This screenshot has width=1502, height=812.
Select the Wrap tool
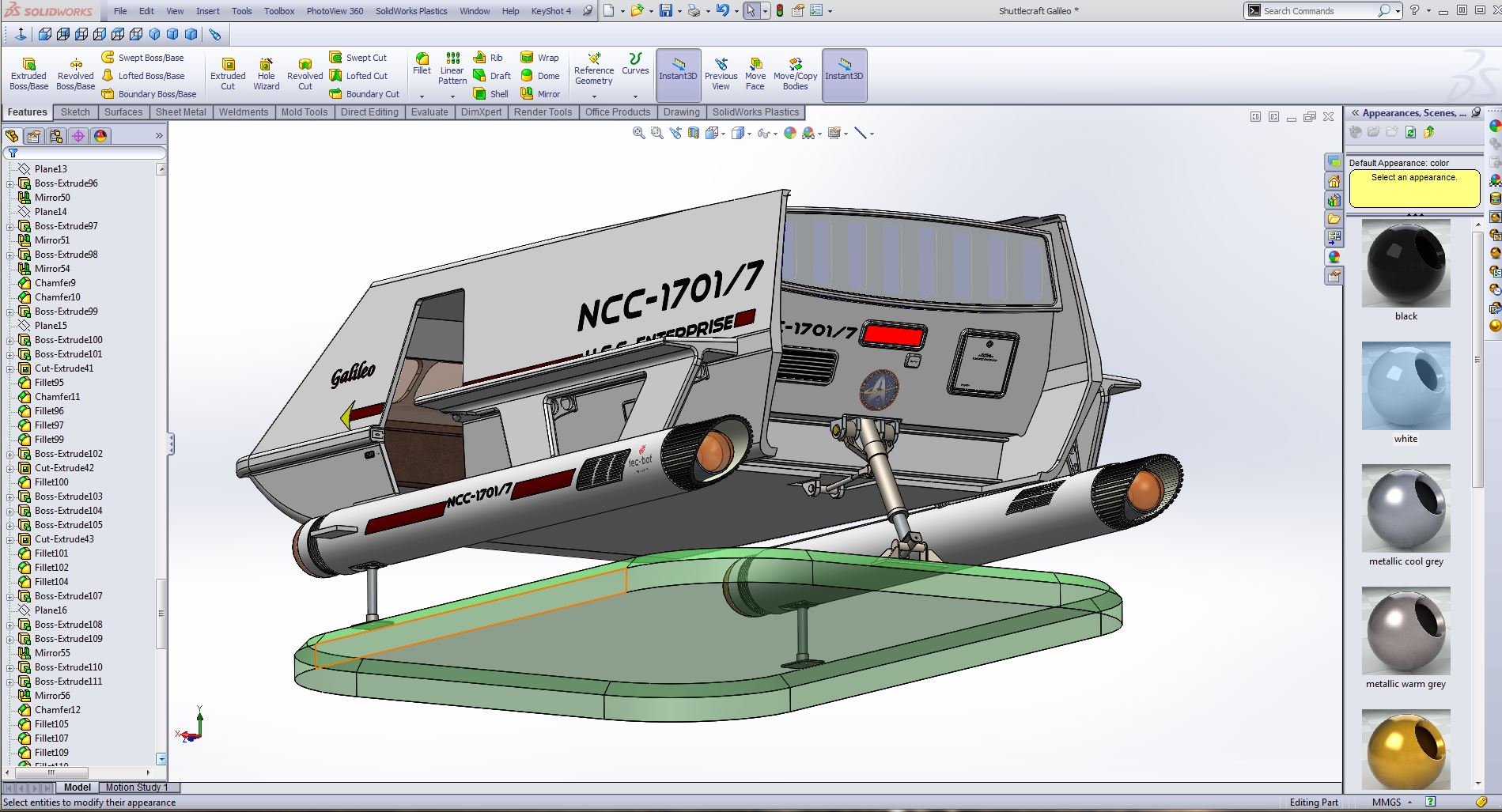click(539, 58)
